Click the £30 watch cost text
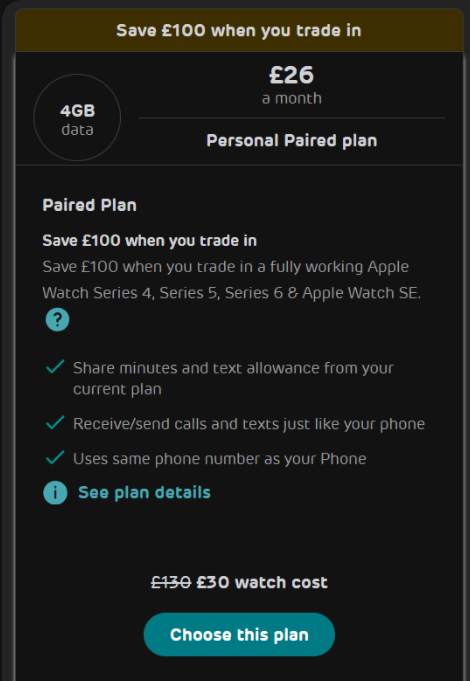470x681 pixels. (x=262, y=582)
